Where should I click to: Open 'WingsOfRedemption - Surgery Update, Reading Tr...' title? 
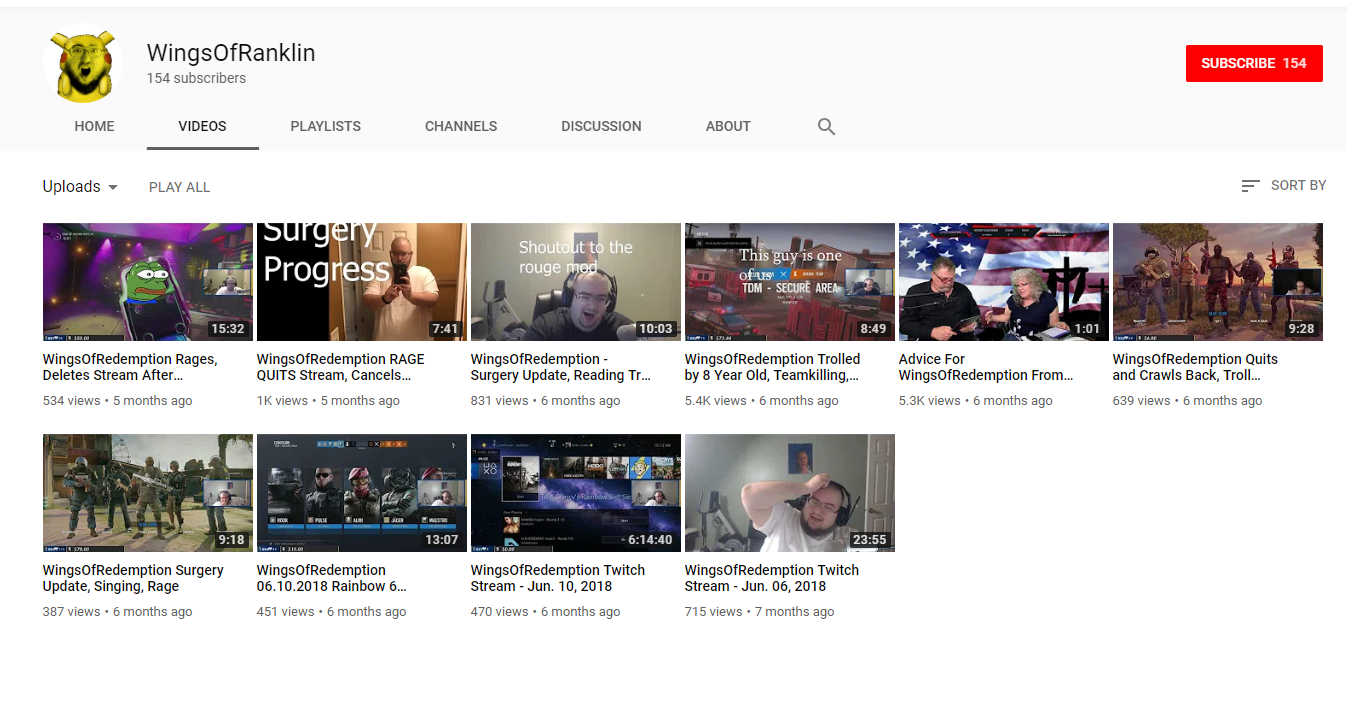[x=561, y=367]
